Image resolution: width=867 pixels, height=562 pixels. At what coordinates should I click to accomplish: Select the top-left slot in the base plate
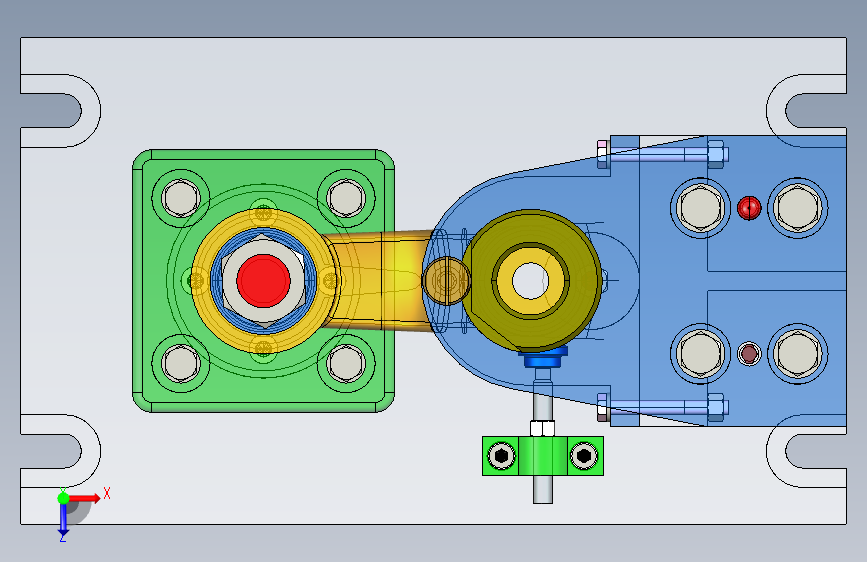pos(51,111)
